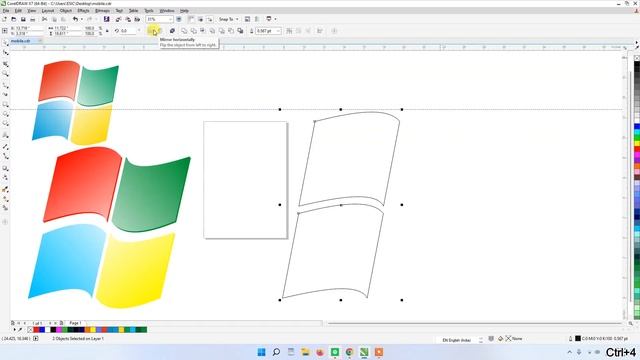Toggle show guidelines button

coord(209,19)
